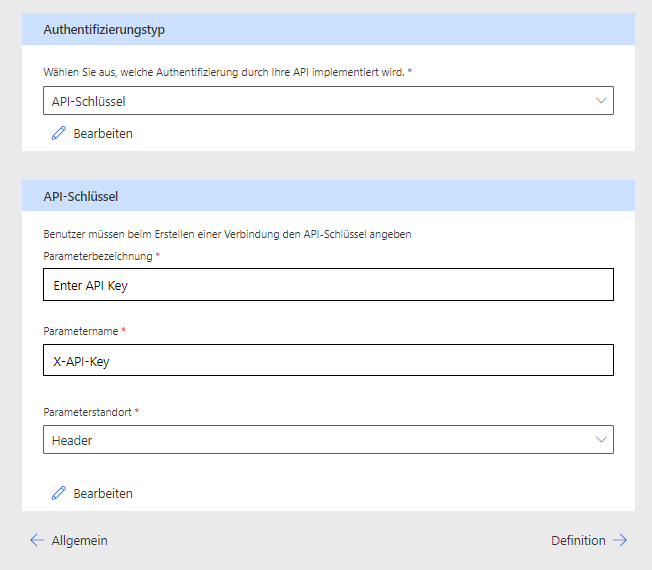Go back to the Allgemein step
Screen dimensions: 652x570
tap(79, 540)
